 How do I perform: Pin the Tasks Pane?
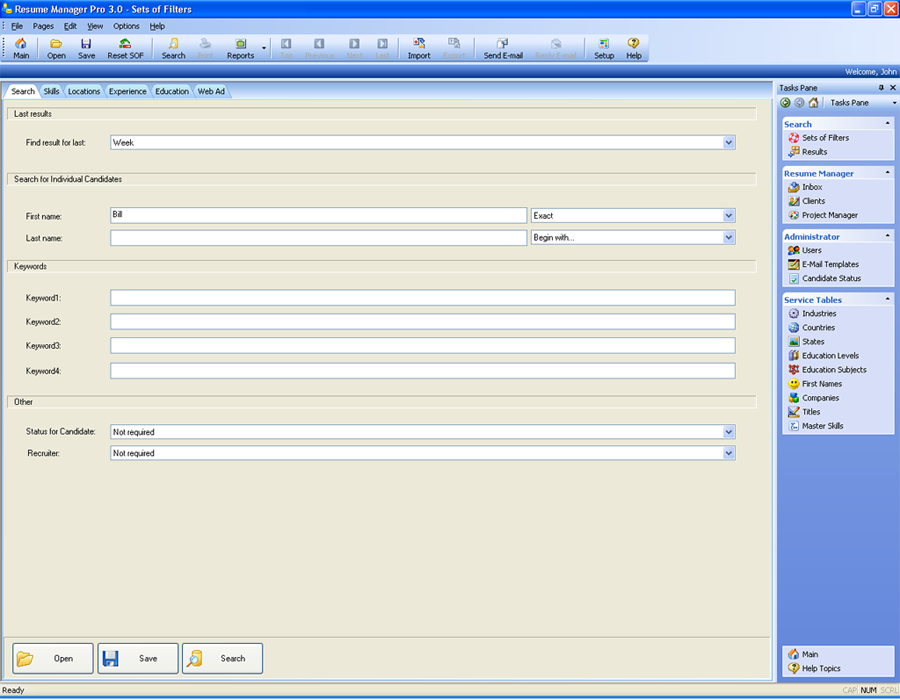tap(881, 88)
